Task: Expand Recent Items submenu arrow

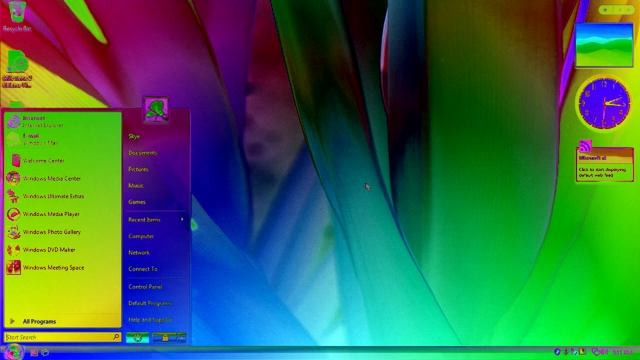Action: (182, 220)
